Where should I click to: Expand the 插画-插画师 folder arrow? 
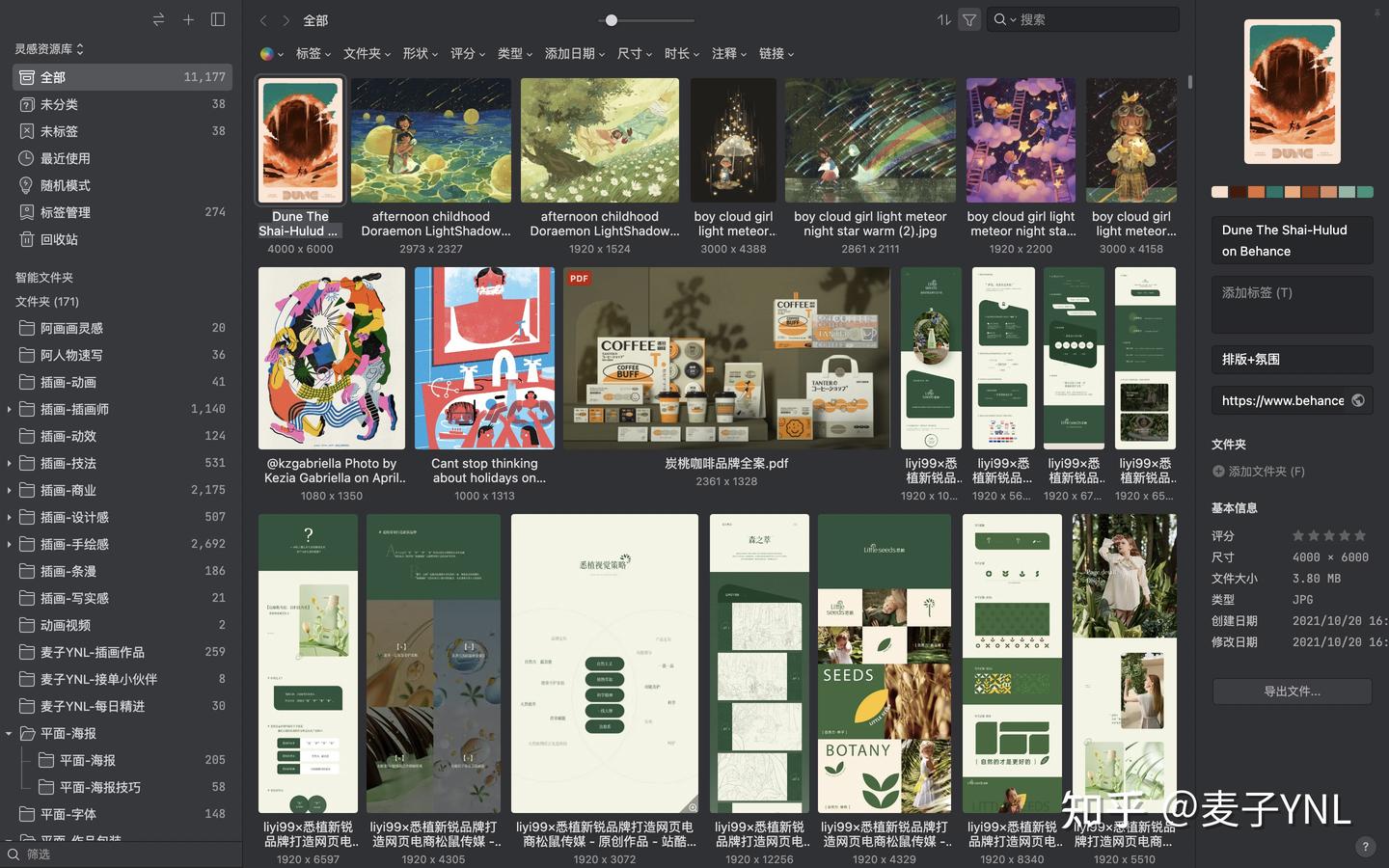coord(9,409)
